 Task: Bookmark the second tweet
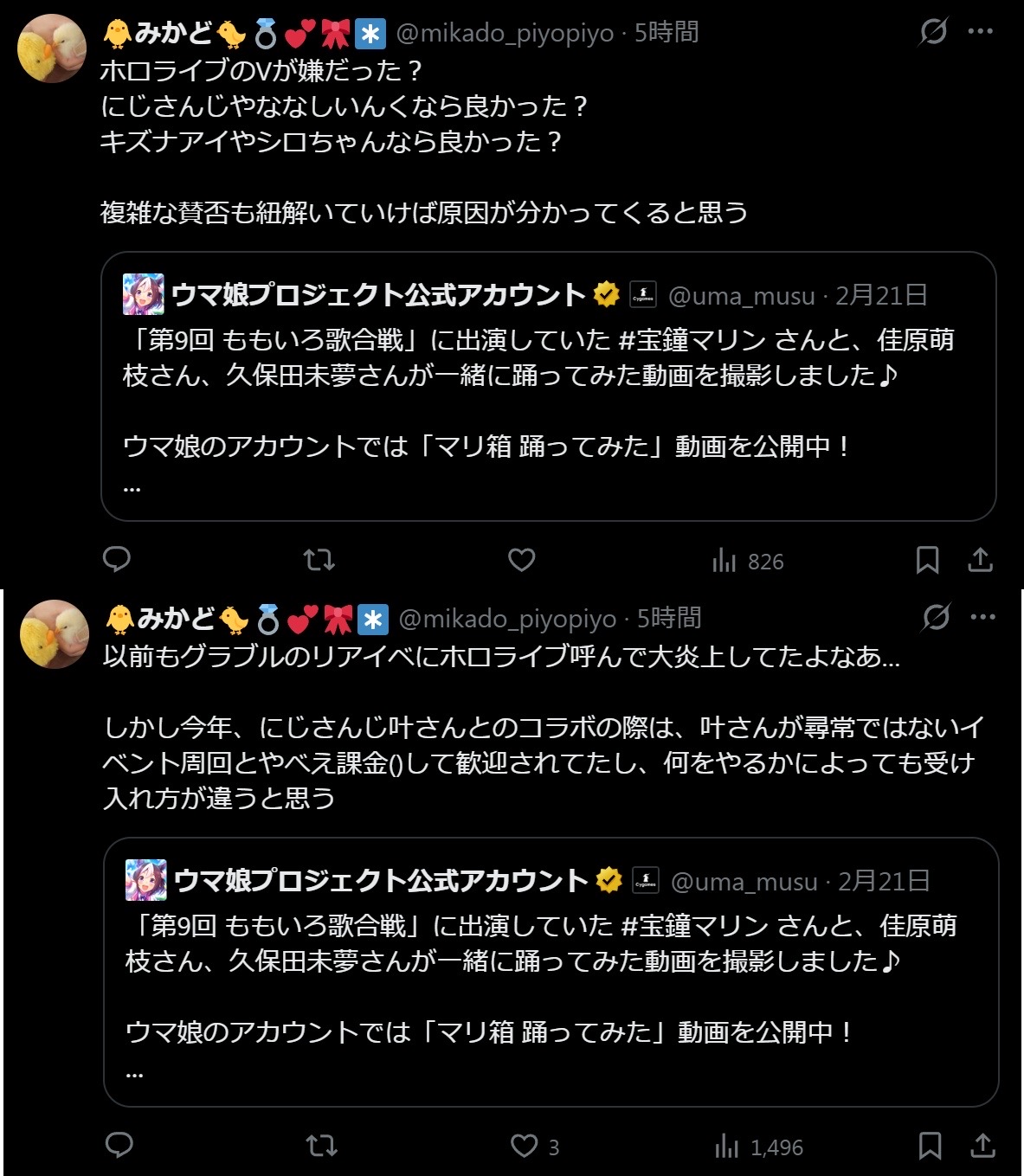[x=930, y=1146]
